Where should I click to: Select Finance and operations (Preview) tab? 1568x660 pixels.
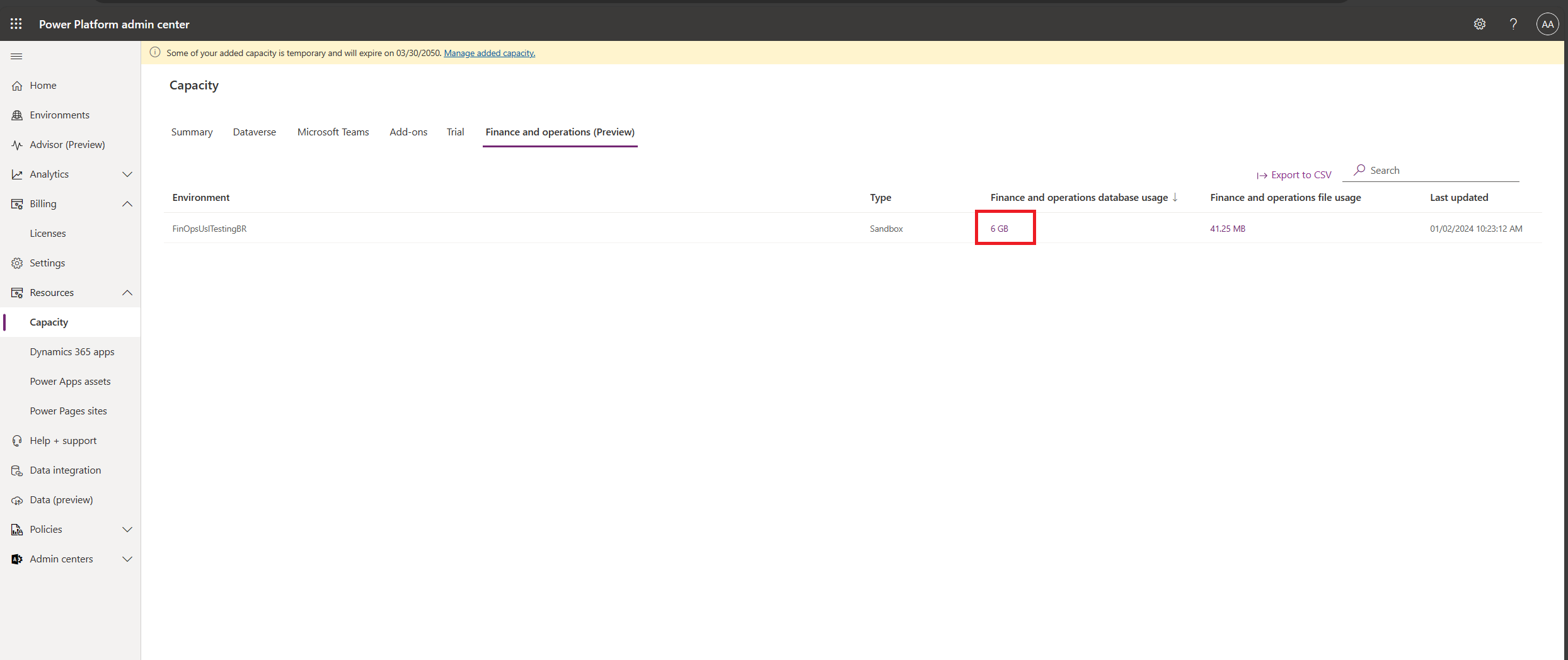click(x=560, y=132)
